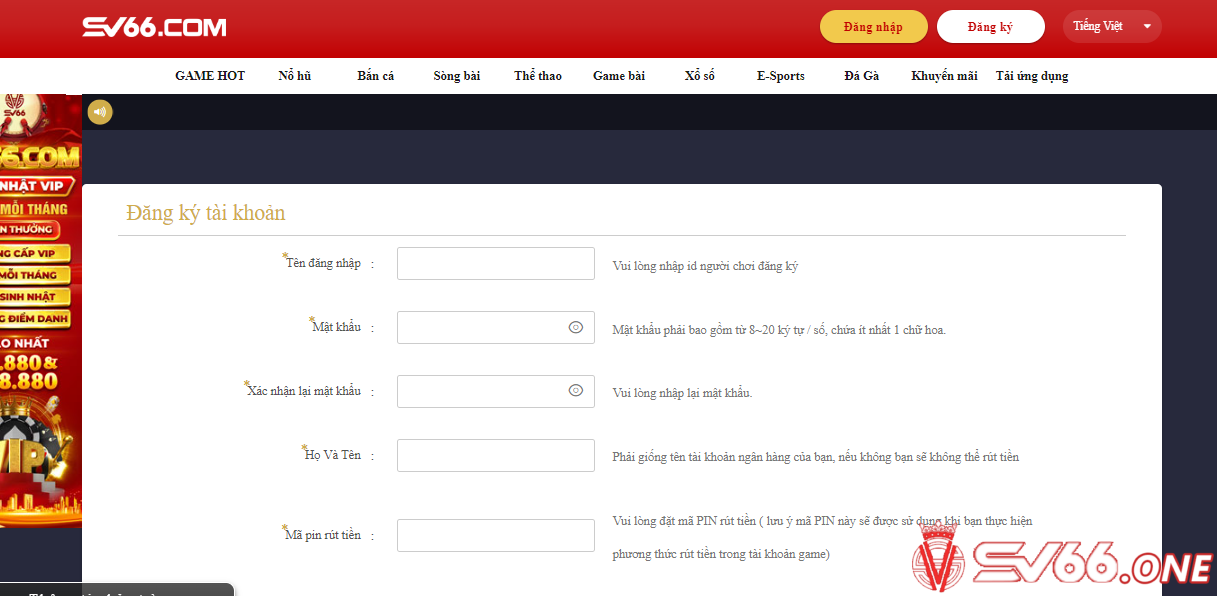
Task: Open Tải ứng dụng download link
Action: tap(1032, 76)
